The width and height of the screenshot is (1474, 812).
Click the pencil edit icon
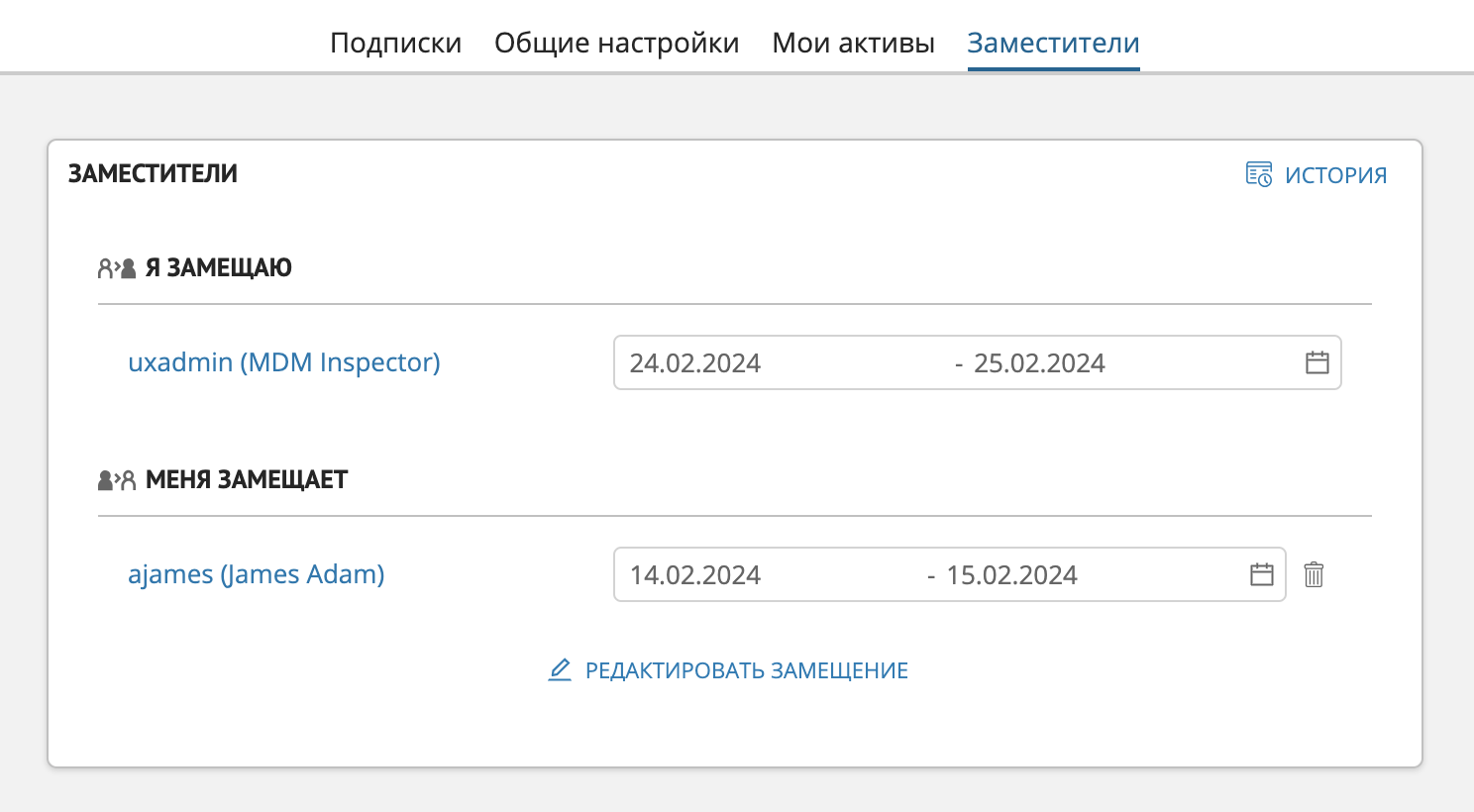pos(560,670)
